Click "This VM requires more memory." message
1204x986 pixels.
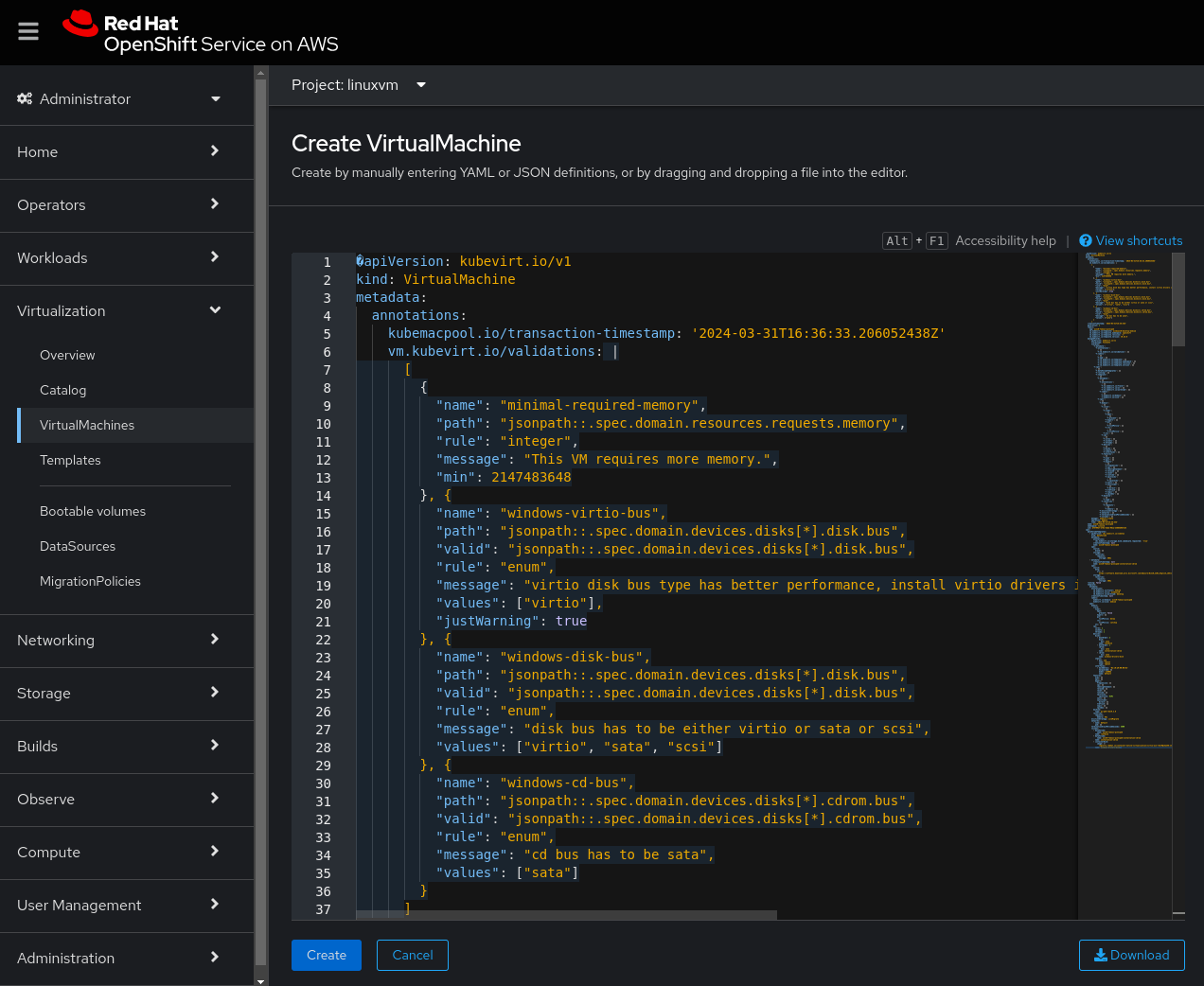pos(647,459)
